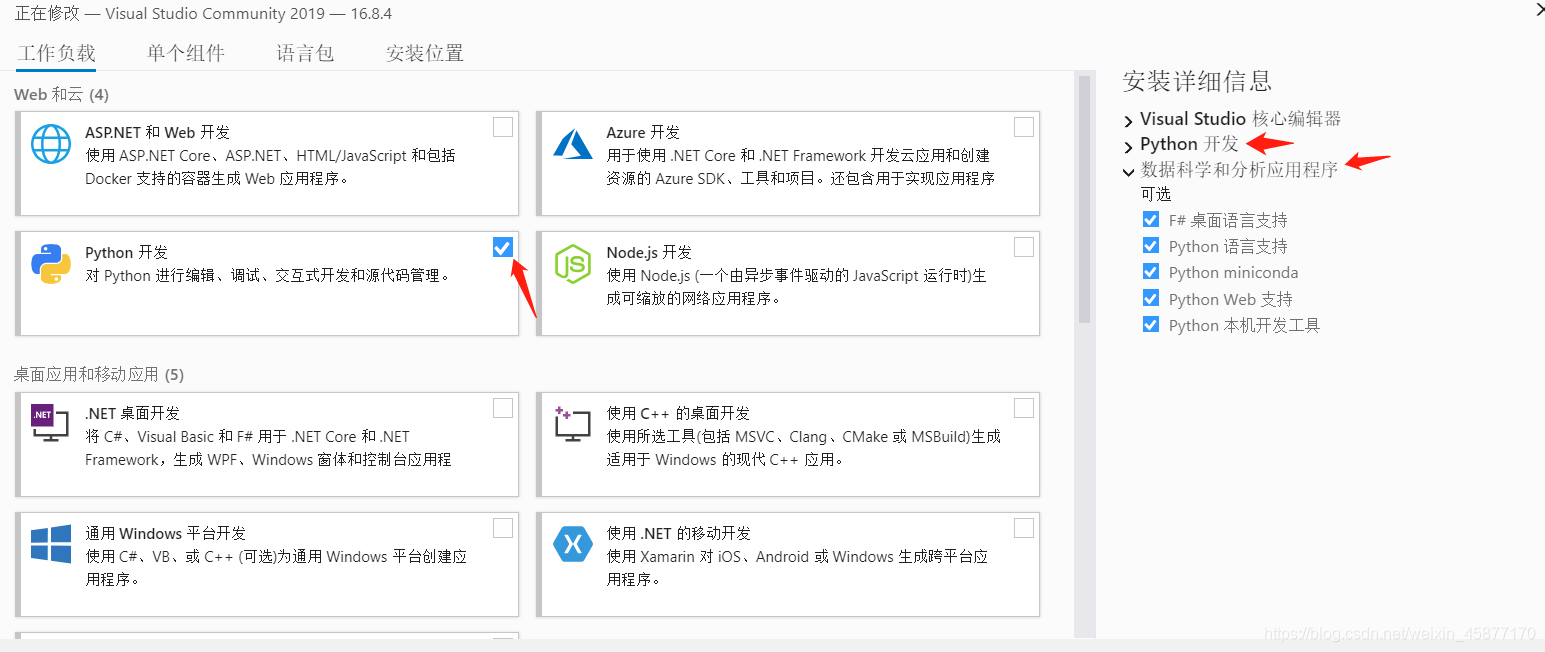Uncheck Python 本机开发工具 option
The height and width of the screenshot is (652, 1545).
pyautogui.click(x=1151, y=325)
